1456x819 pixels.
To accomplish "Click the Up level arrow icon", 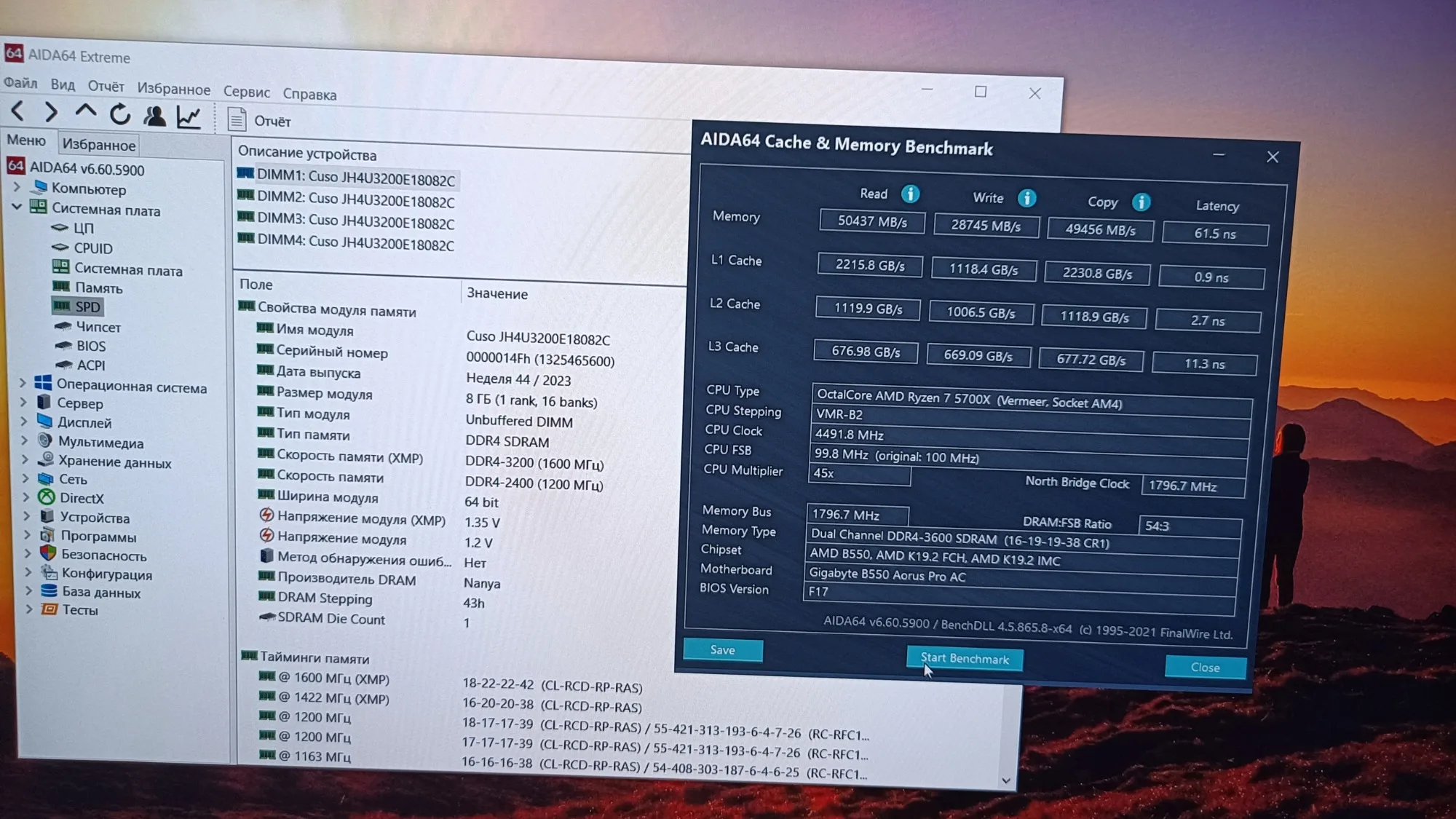I will point(86,112).
